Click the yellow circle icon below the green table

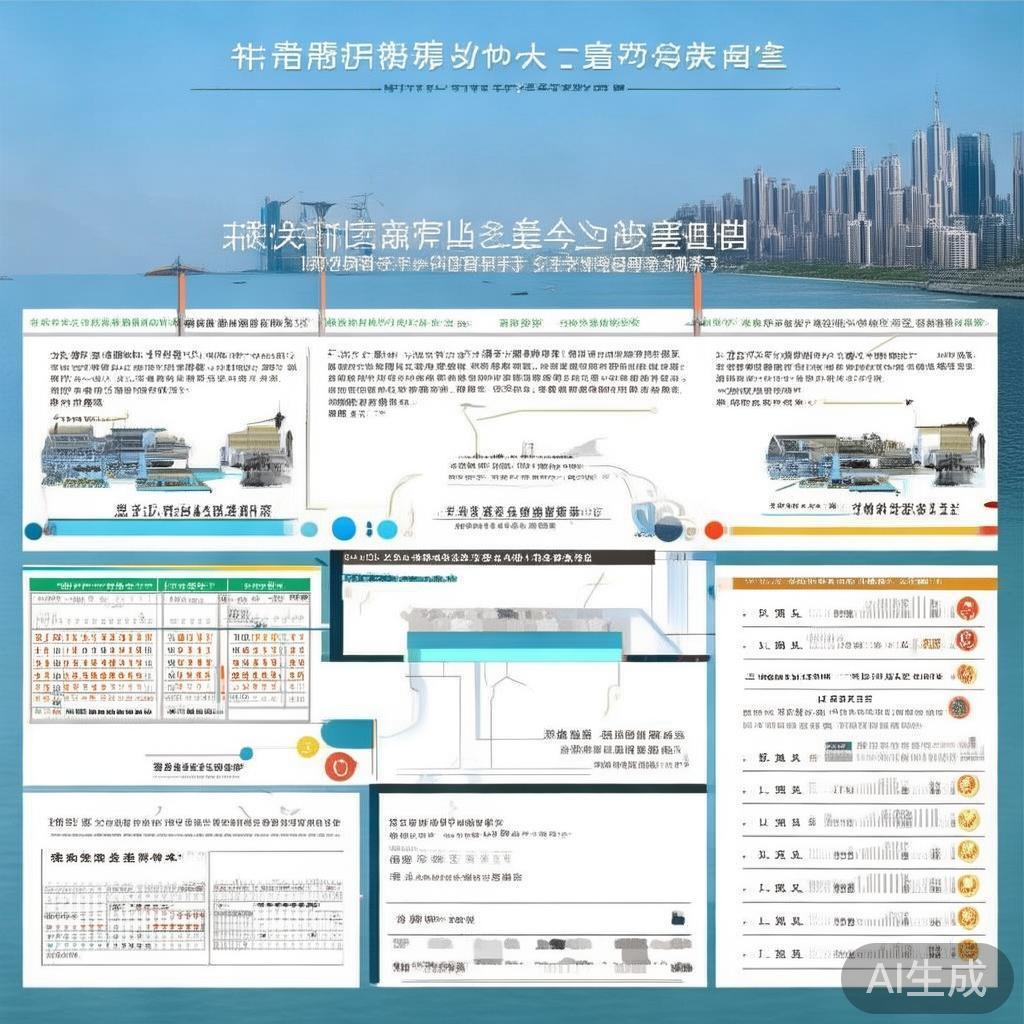pyautogui.click(x=307, y=746)
